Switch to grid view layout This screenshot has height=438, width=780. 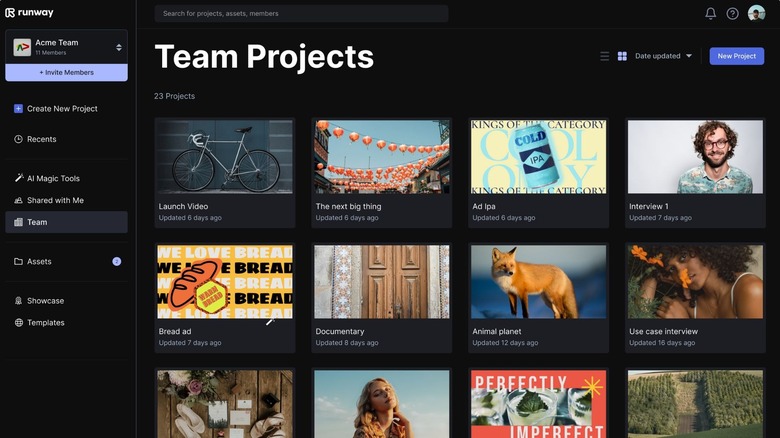click(x=622, y=56)
